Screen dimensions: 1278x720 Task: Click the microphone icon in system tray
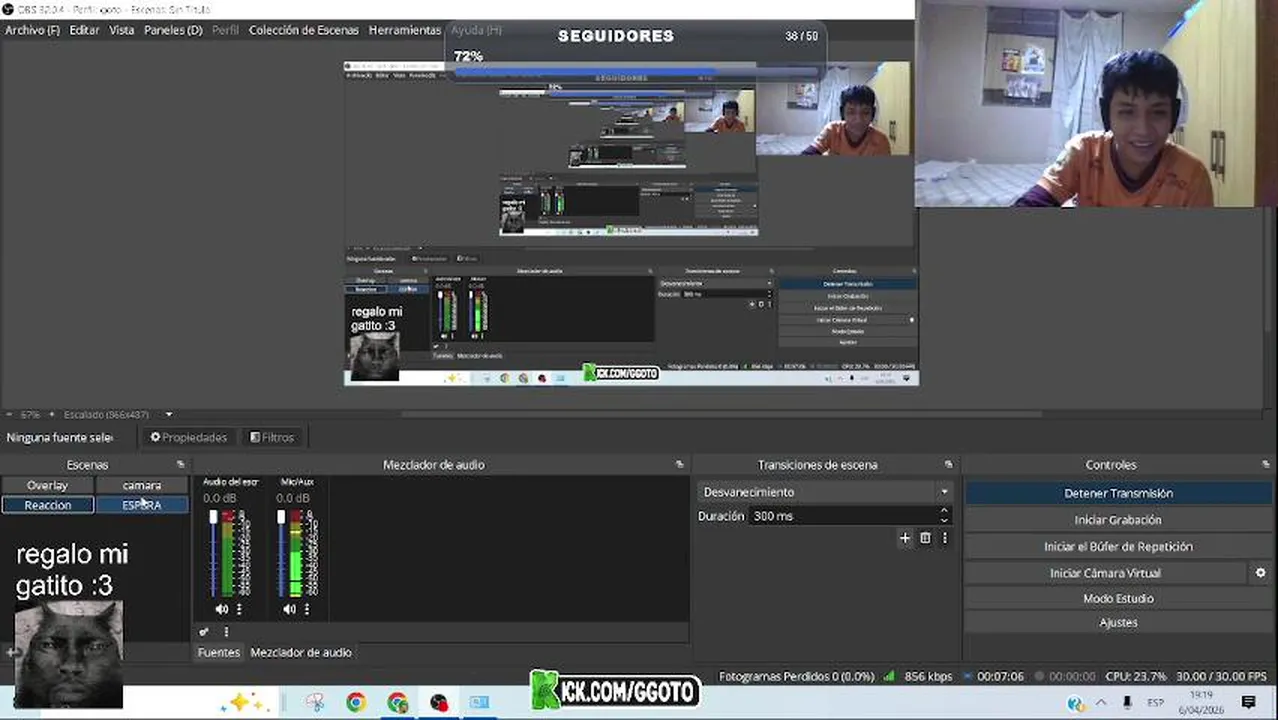click(x=1127, y=703)
